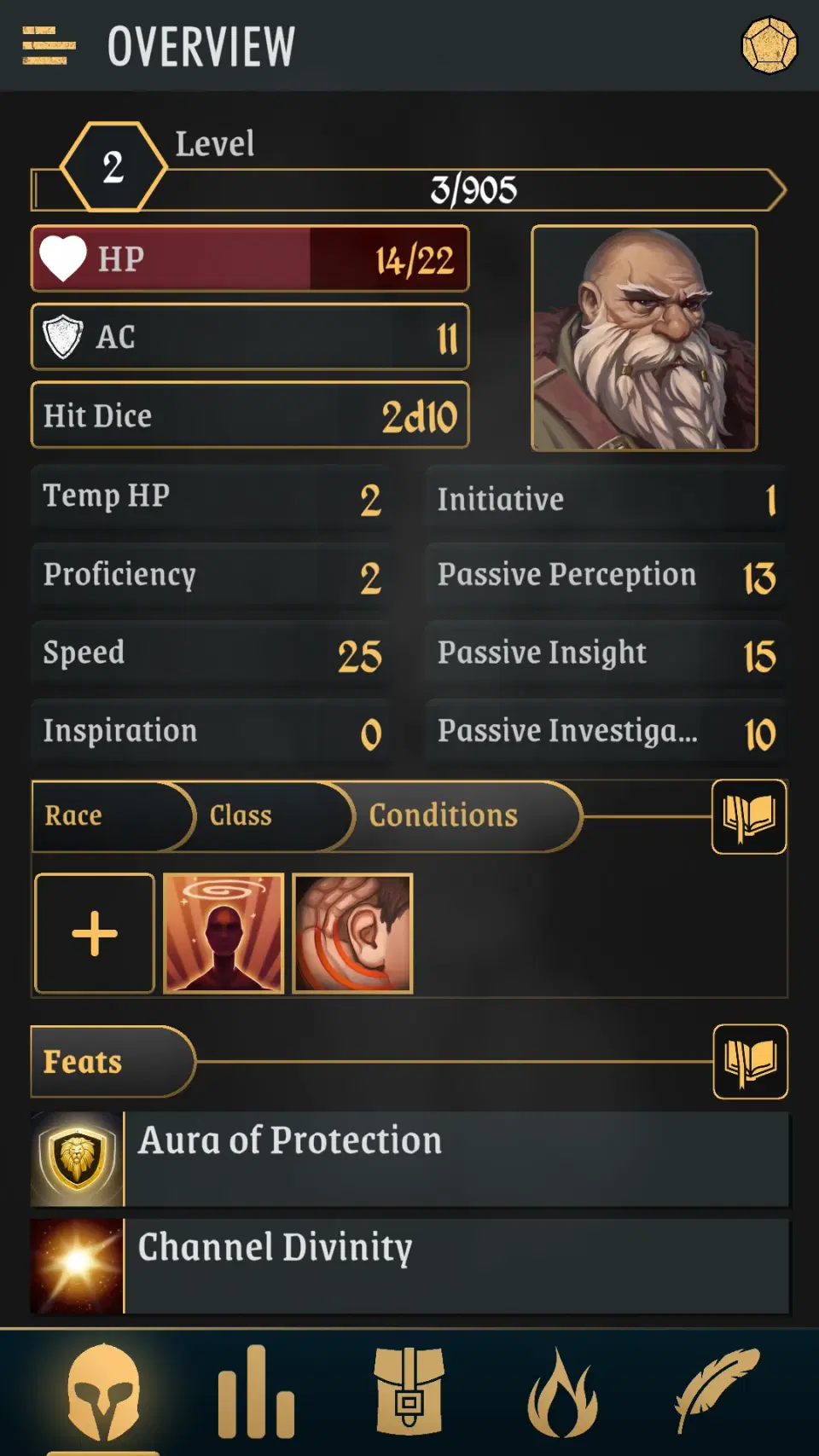
Task: Open the Feats book reference icon
Action: click(750, 1061)
